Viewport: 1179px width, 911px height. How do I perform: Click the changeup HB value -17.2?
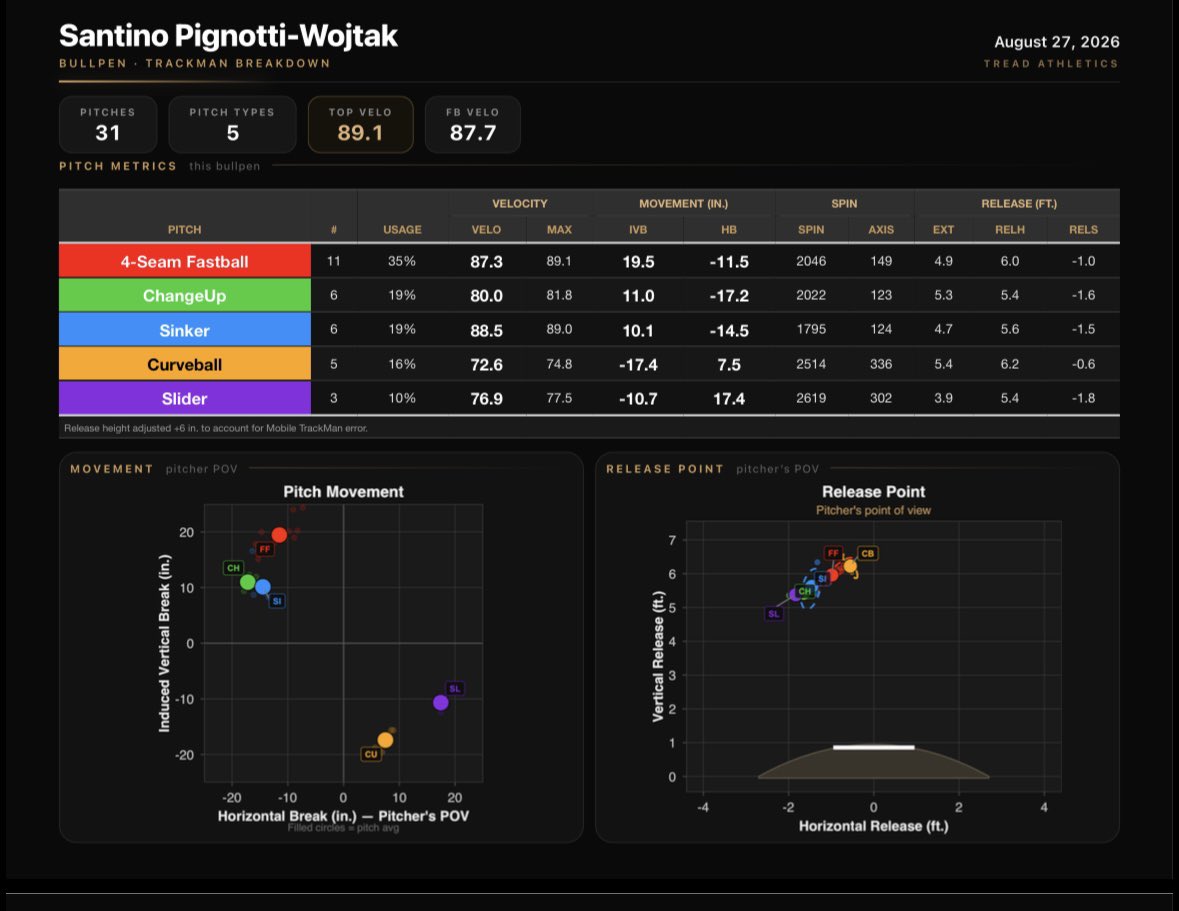coord(729,295)
